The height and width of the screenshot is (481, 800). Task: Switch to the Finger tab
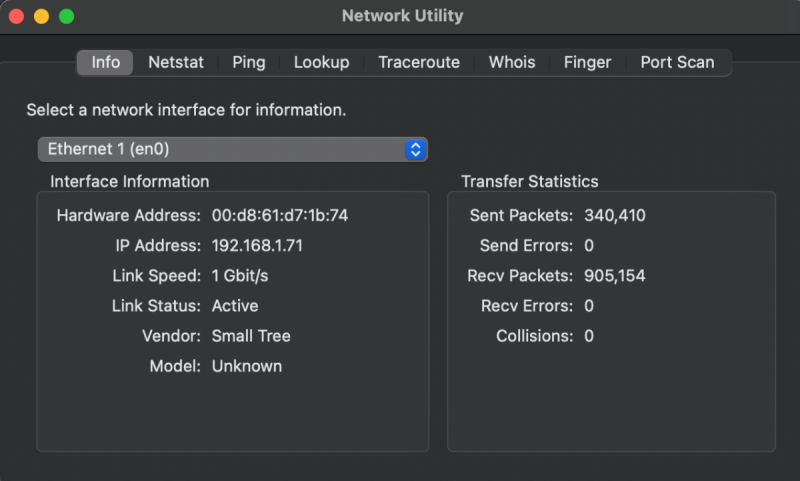[x=587, y=62]
